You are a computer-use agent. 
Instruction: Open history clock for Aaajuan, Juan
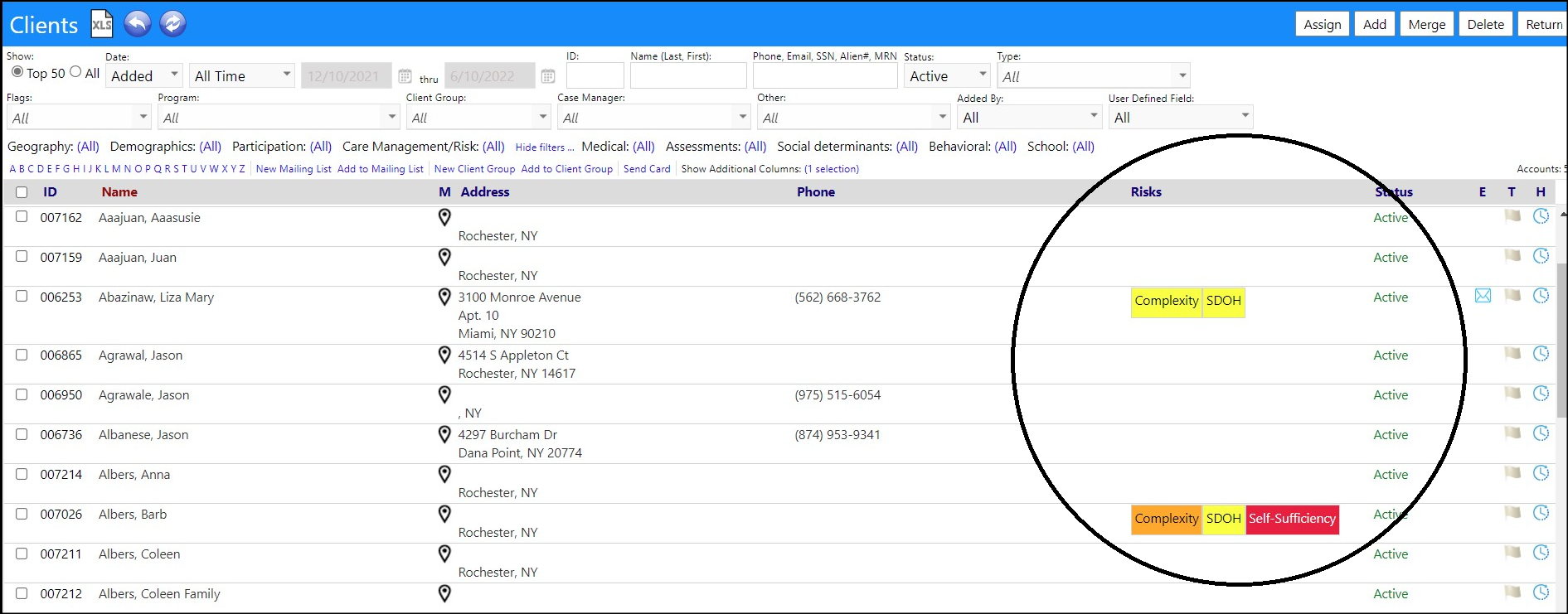[1541, 256]
